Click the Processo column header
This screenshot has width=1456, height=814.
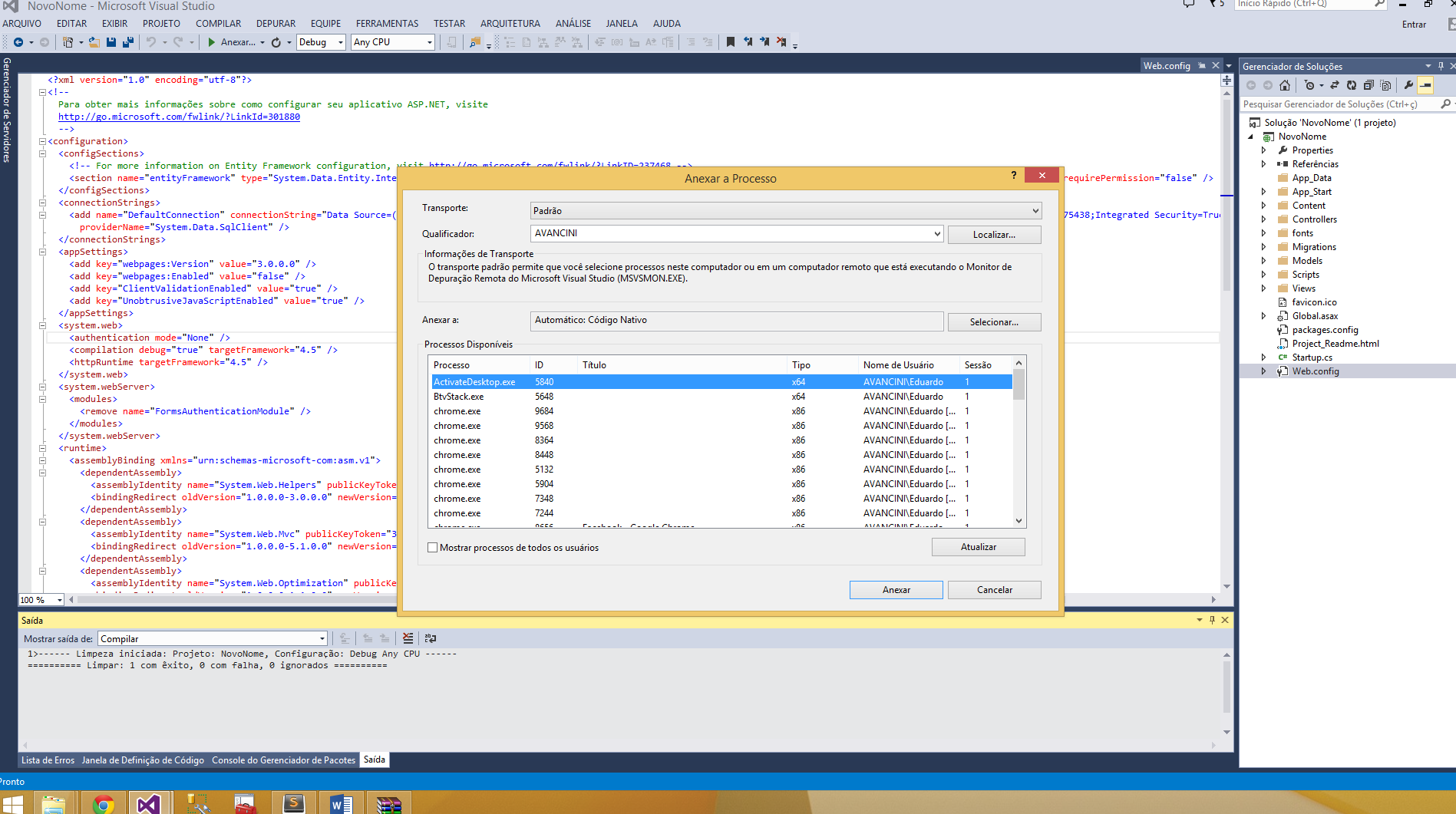click(x=480, y=365)
